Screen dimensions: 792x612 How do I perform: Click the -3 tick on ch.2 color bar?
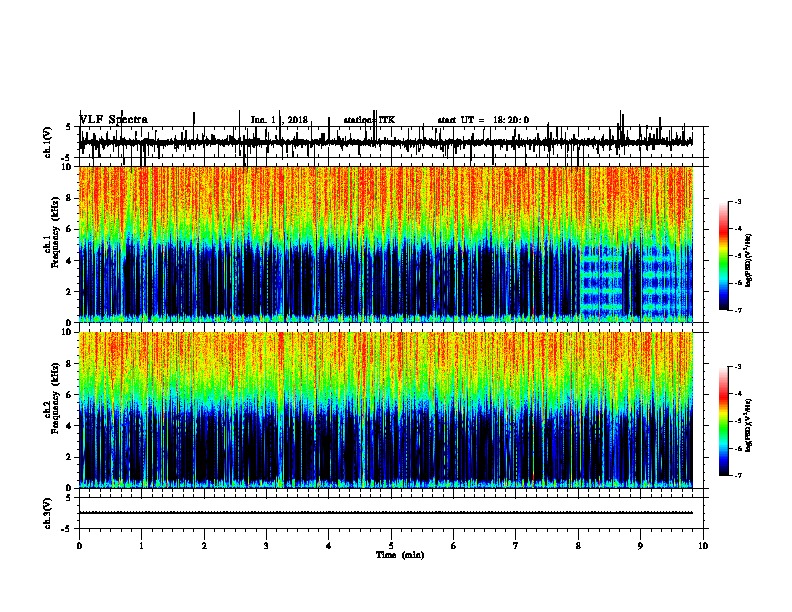[737, 367]
